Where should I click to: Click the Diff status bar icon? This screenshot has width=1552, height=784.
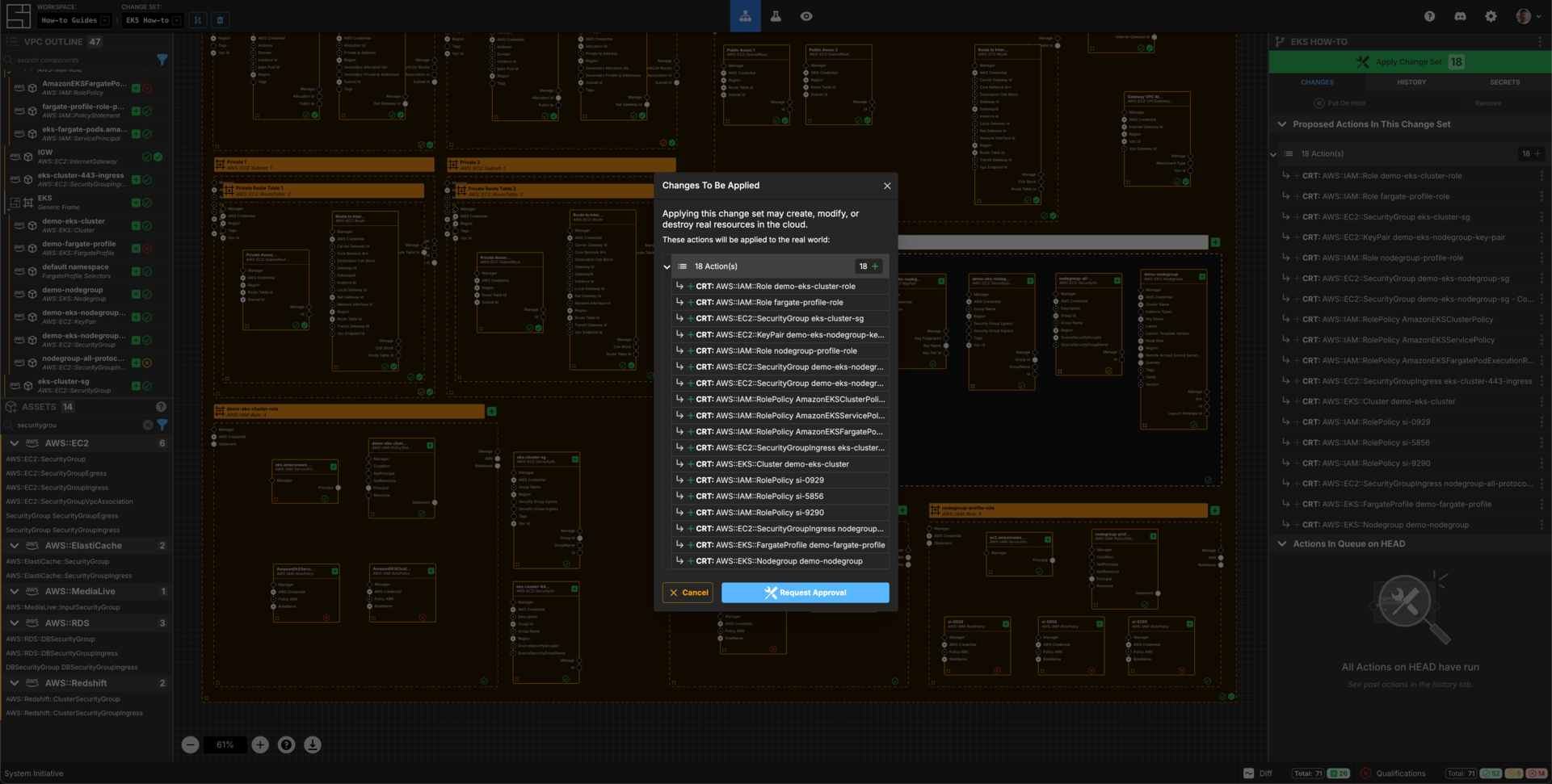pyautogui.click(x=1249, y=774)
